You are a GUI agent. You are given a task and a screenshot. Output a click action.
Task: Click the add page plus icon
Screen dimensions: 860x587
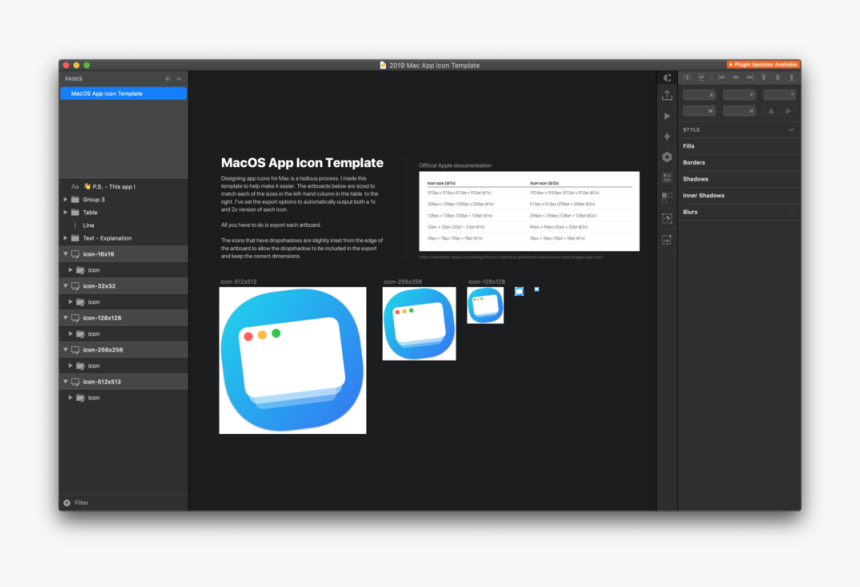point(167,79)
